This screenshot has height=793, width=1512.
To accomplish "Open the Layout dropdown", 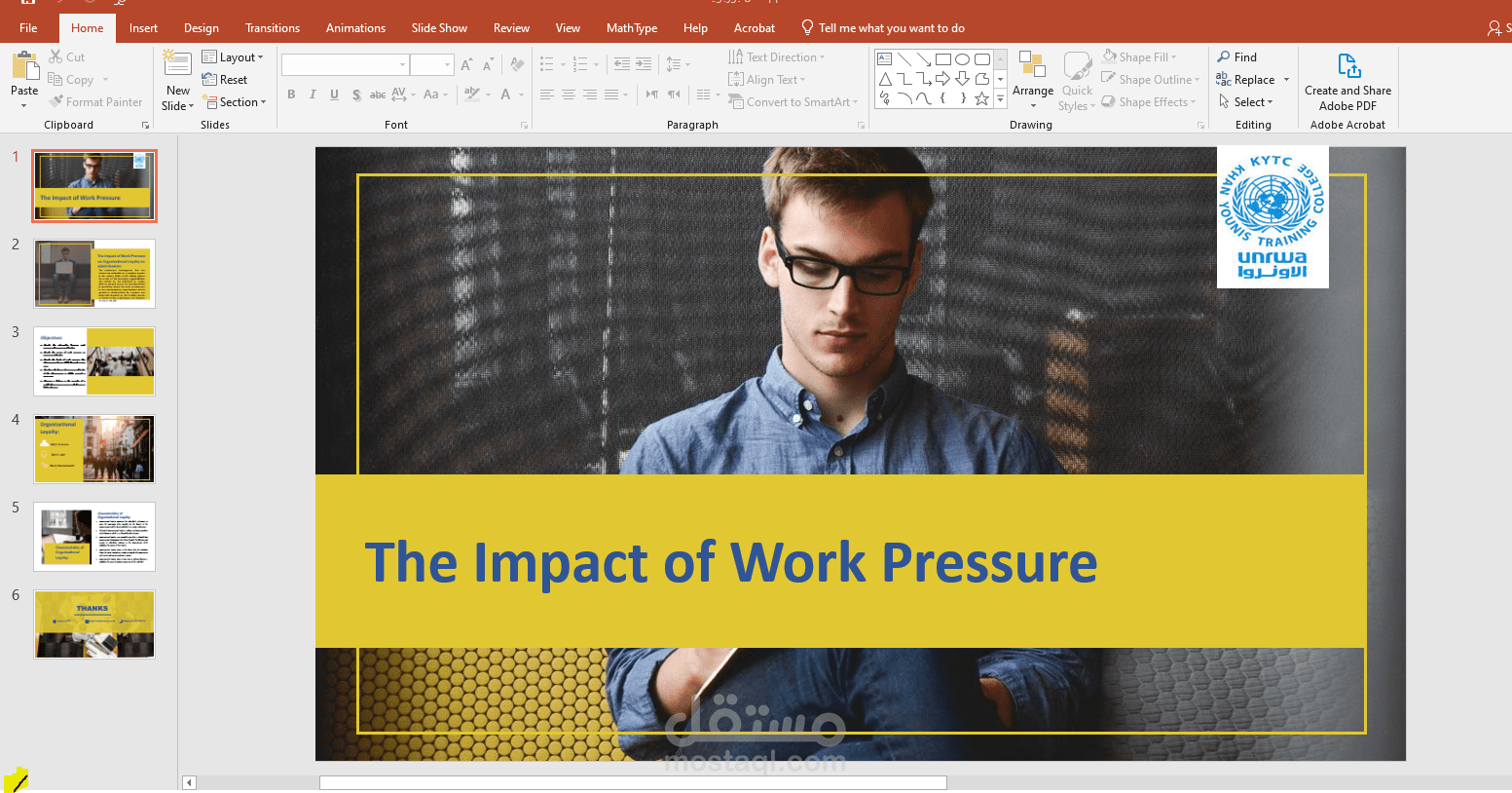I will [233, 57].
